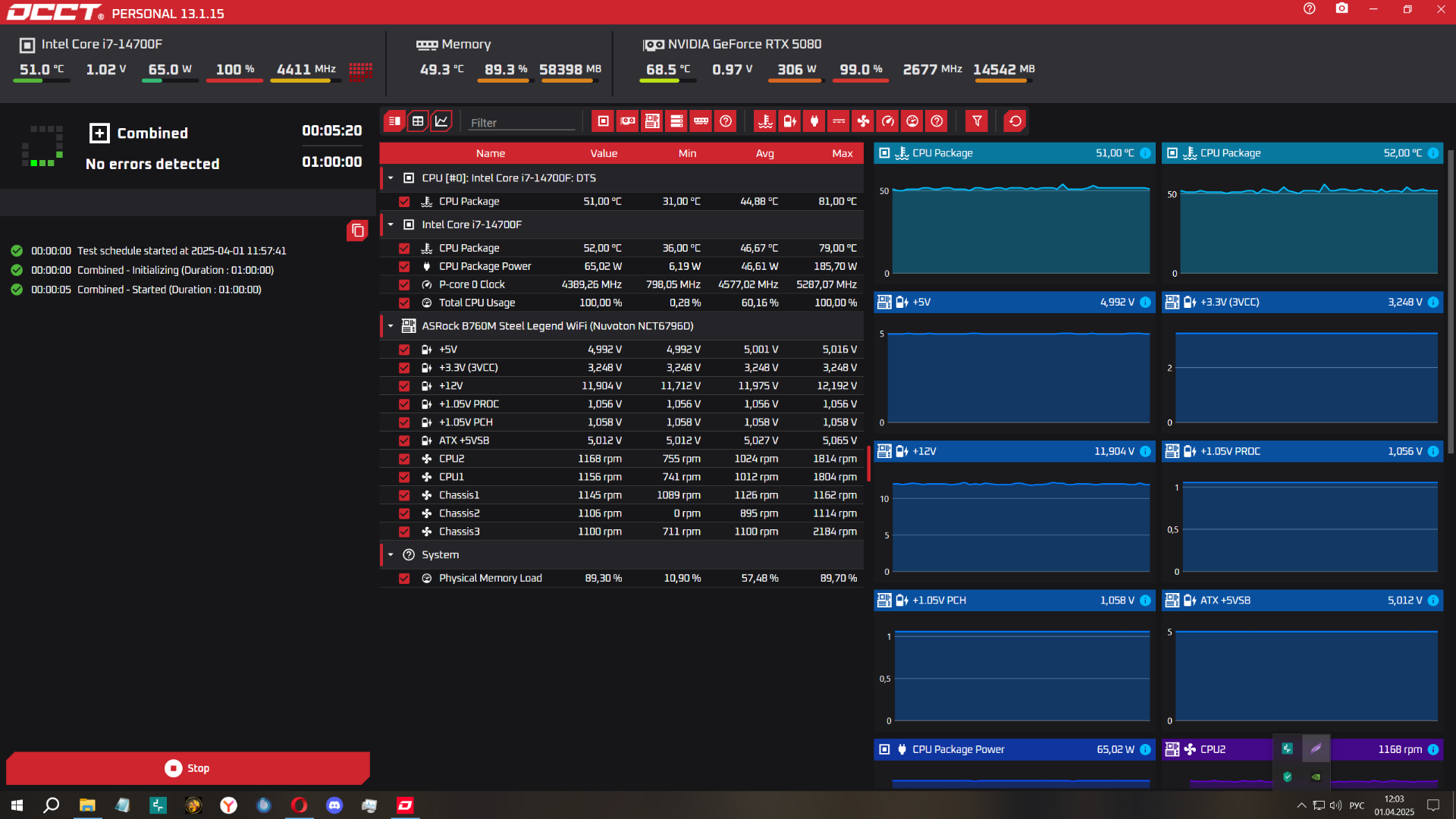Click the funnel filter icon

pyautogui.click(x=977, y=121)
